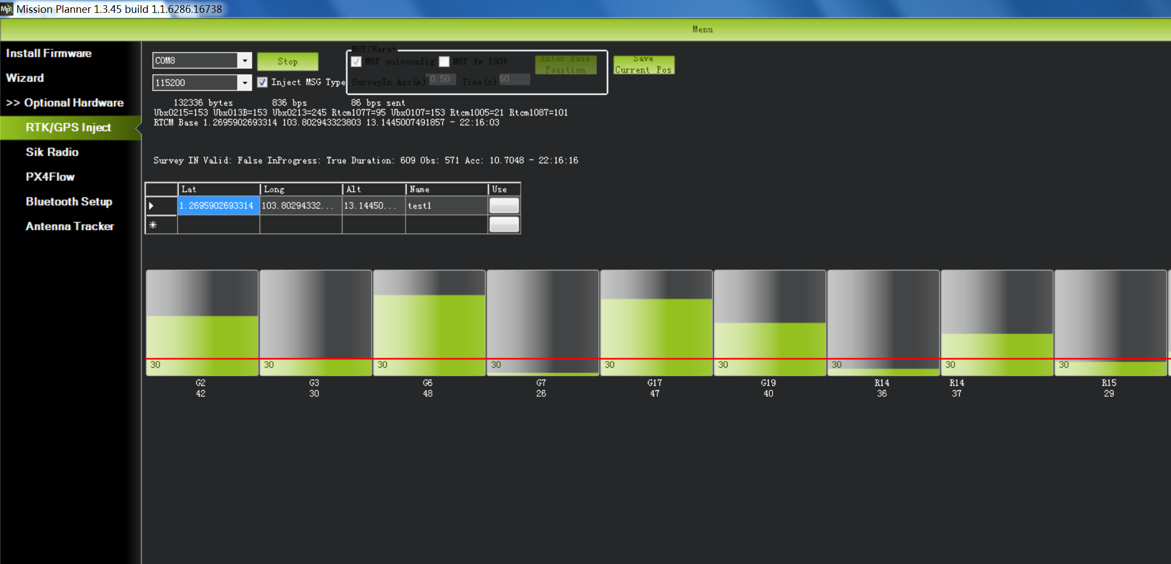
Task: Click the Save Current Pos button
Action: (x=643, y=65)
